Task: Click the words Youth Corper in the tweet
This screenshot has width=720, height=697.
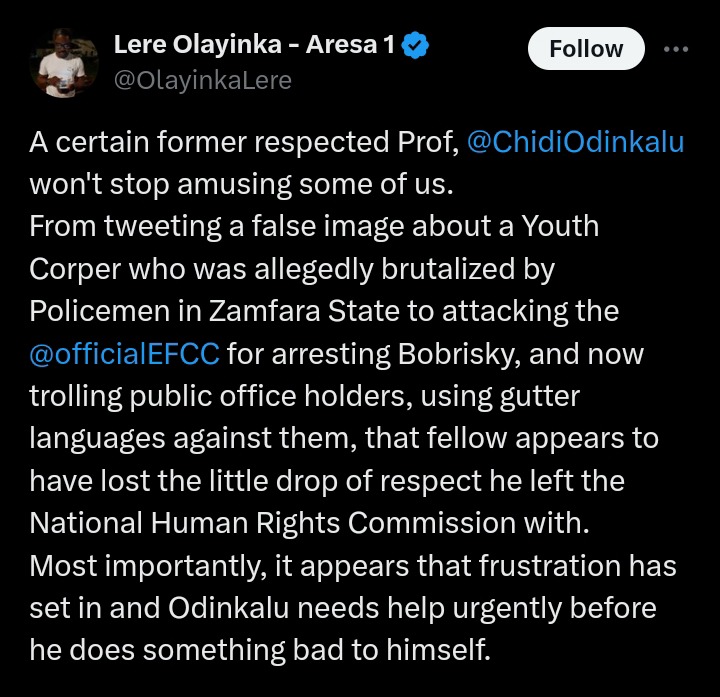Action: (314, 247)
